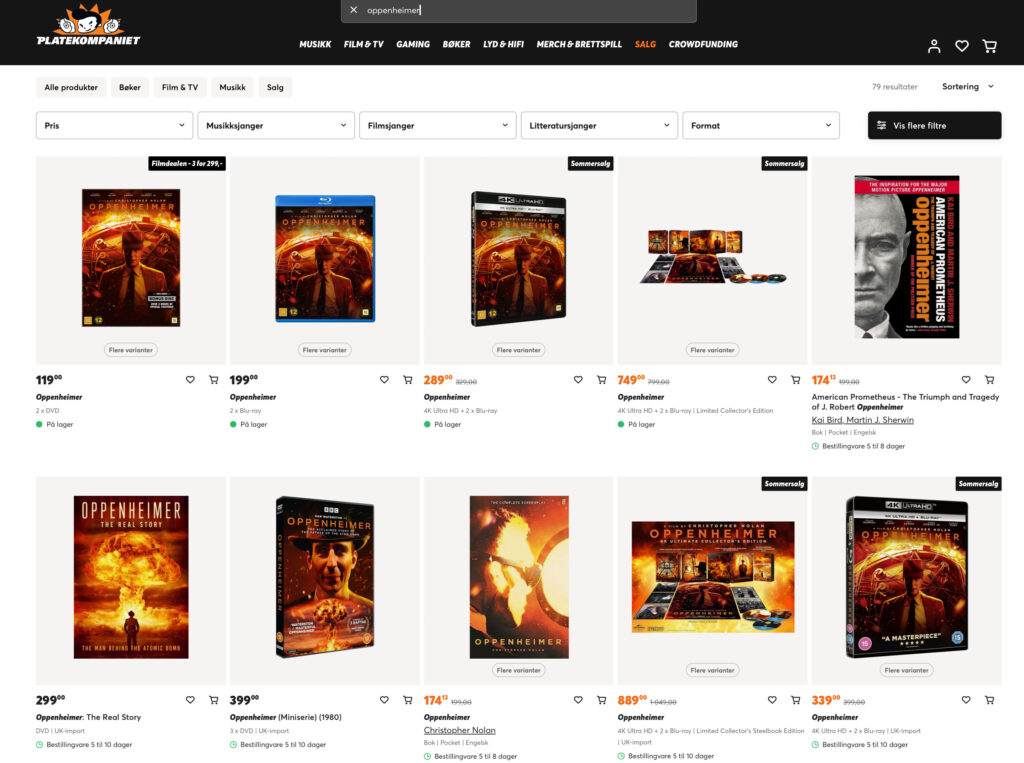Open American Prometheus product title
The width and height of the screenshot is (1024, 763).
pyautogui.click(x=905, y=402)
